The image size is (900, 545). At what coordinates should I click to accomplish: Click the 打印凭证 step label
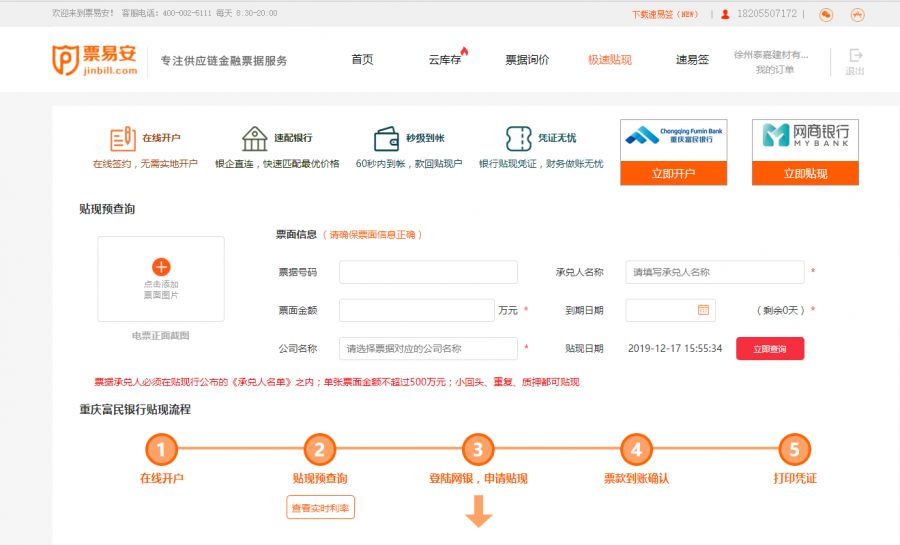click(795, 478)
